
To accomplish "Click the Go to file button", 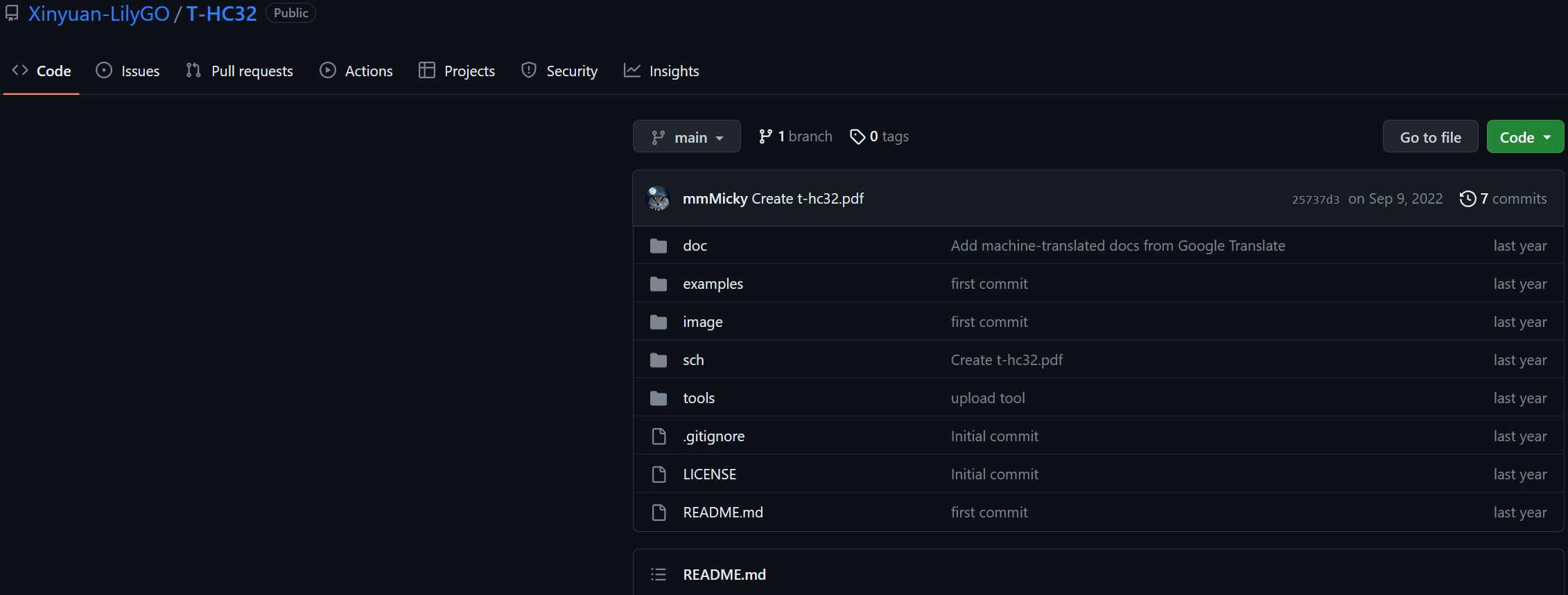I will [1431, 136].
